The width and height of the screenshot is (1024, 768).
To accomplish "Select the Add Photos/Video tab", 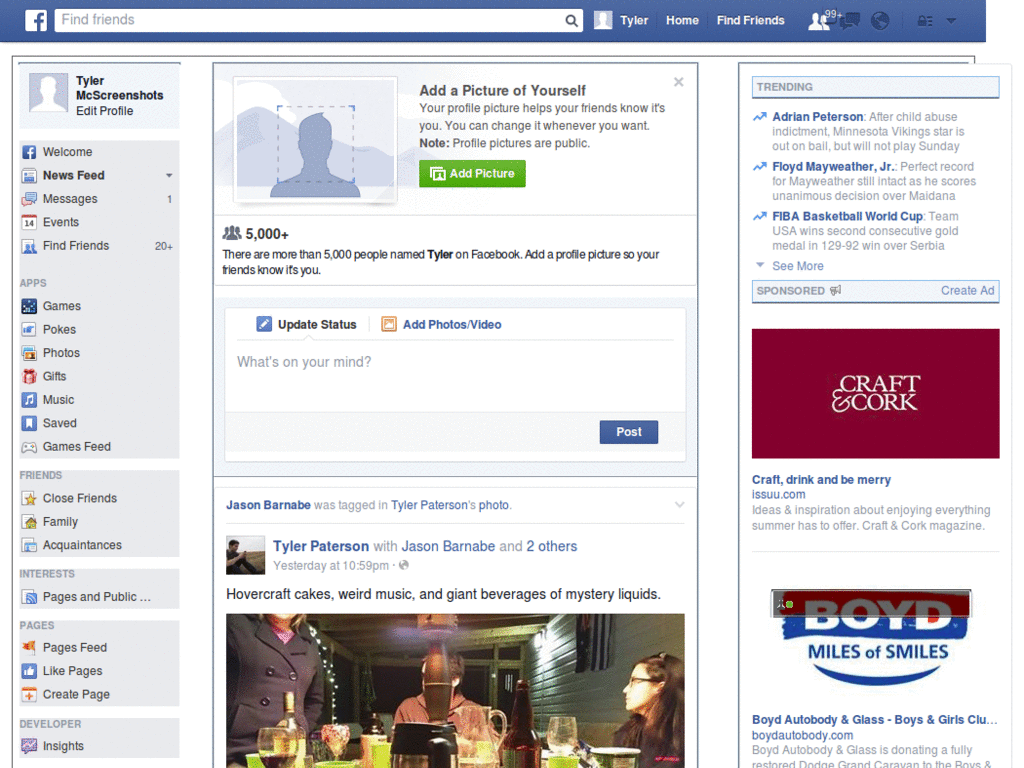I will coord(441,325).
